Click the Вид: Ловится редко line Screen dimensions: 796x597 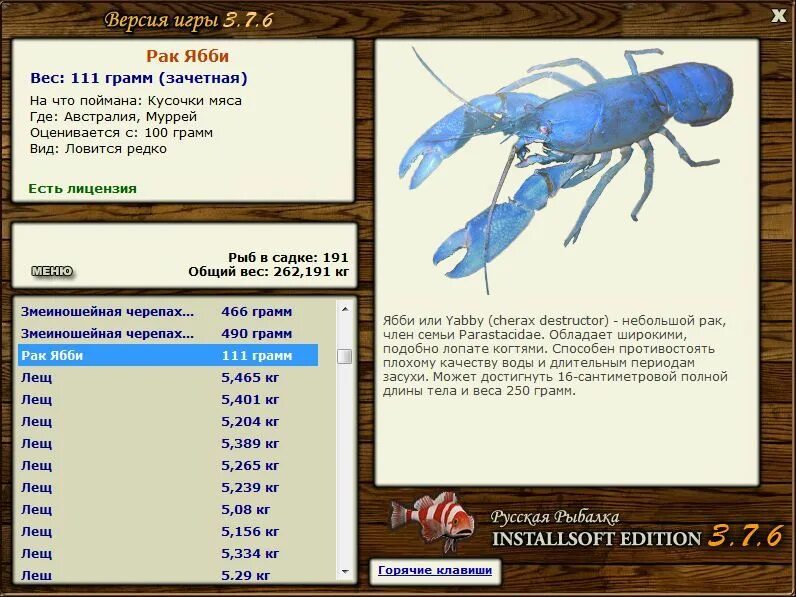click(98, 149)
